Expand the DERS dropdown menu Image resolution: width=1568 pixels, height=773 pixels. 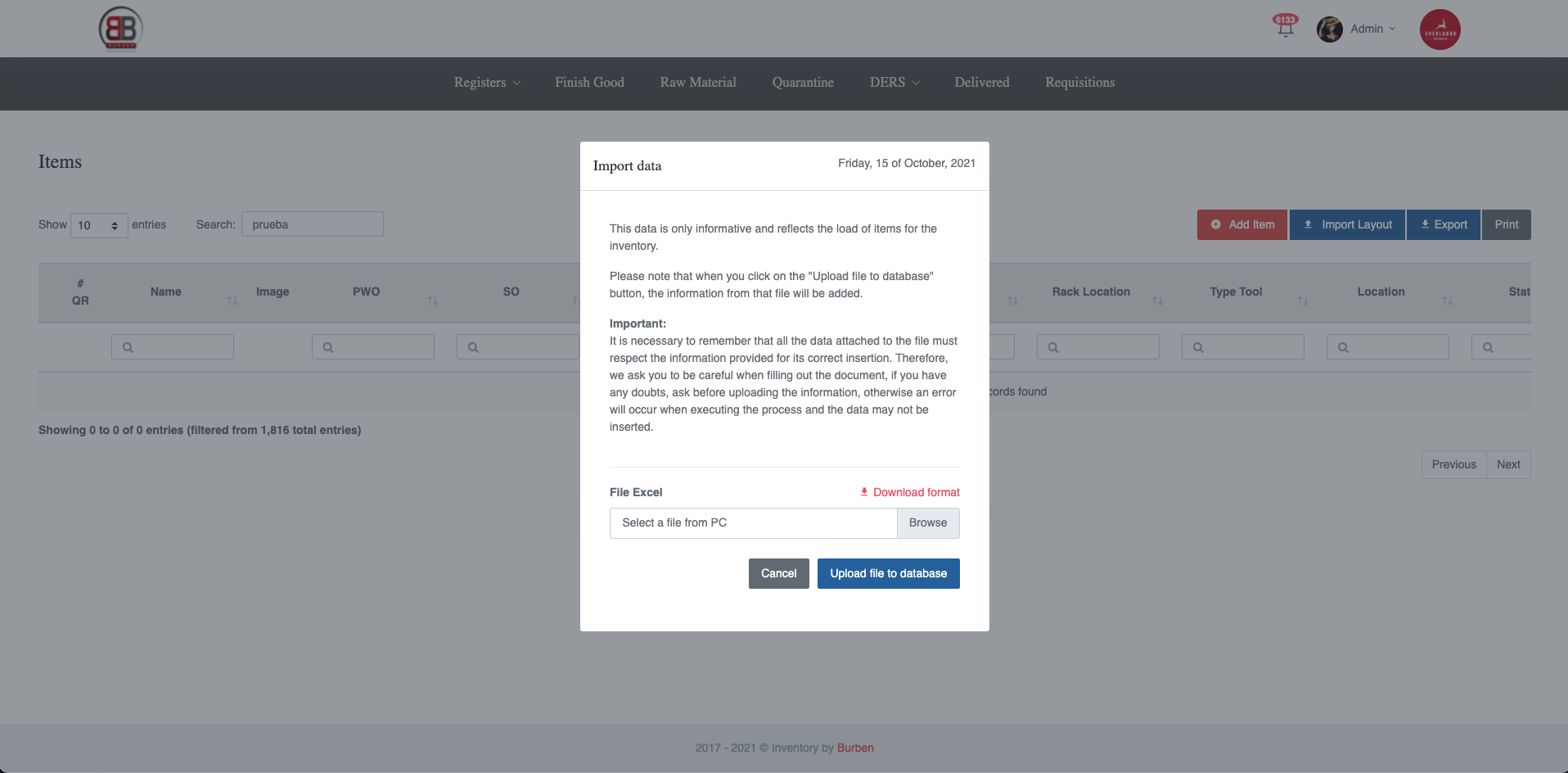(894, 83)
